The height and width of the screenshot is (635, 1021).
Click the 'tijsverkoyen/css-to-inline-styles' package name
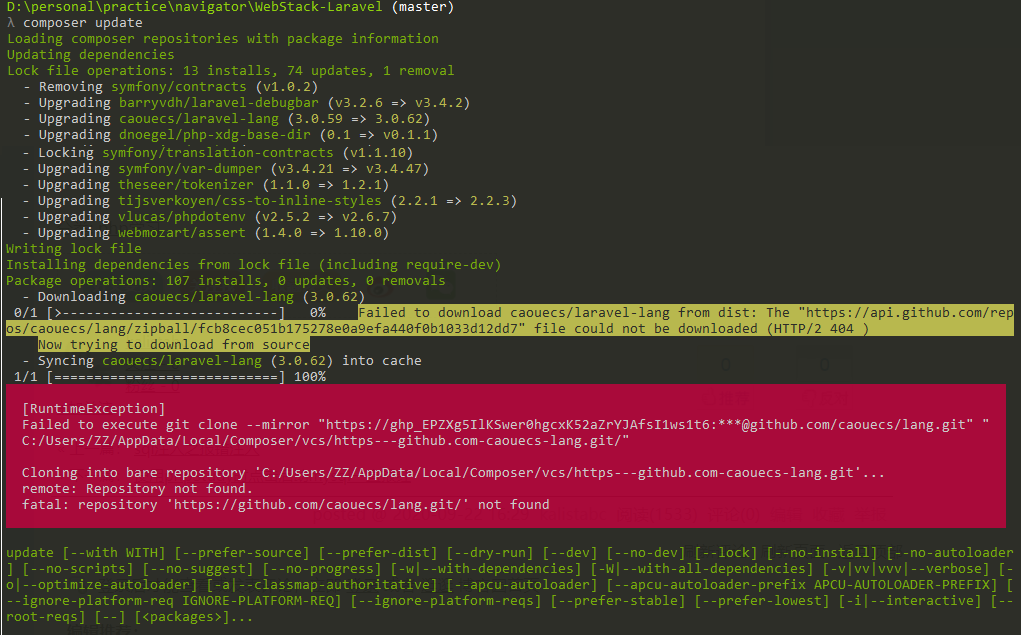pyautogui.click(x=249, y=201)
